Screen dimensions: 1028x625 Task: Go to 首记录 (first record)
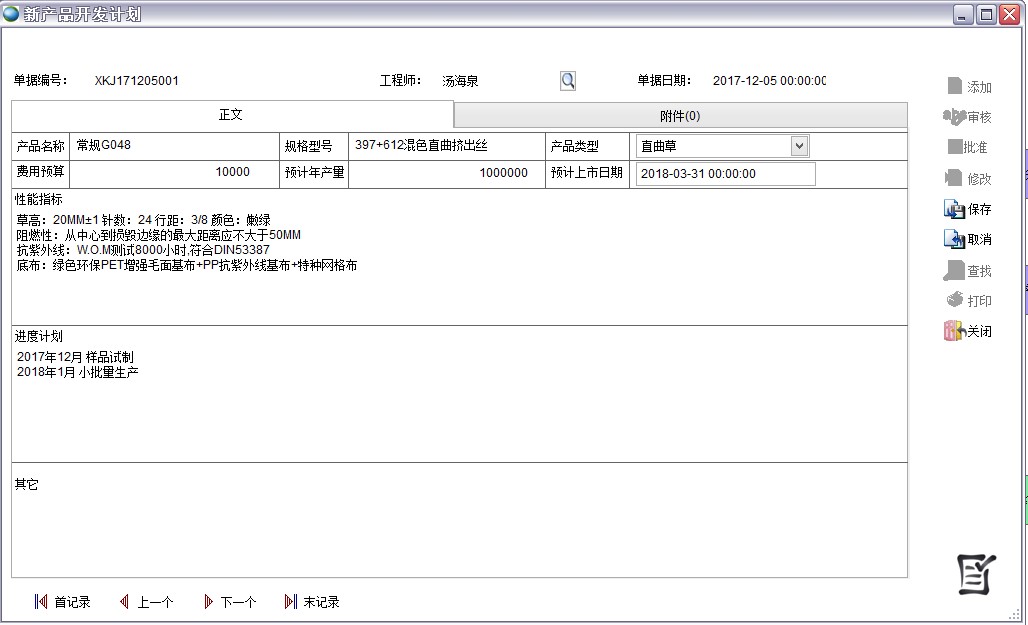62,602
